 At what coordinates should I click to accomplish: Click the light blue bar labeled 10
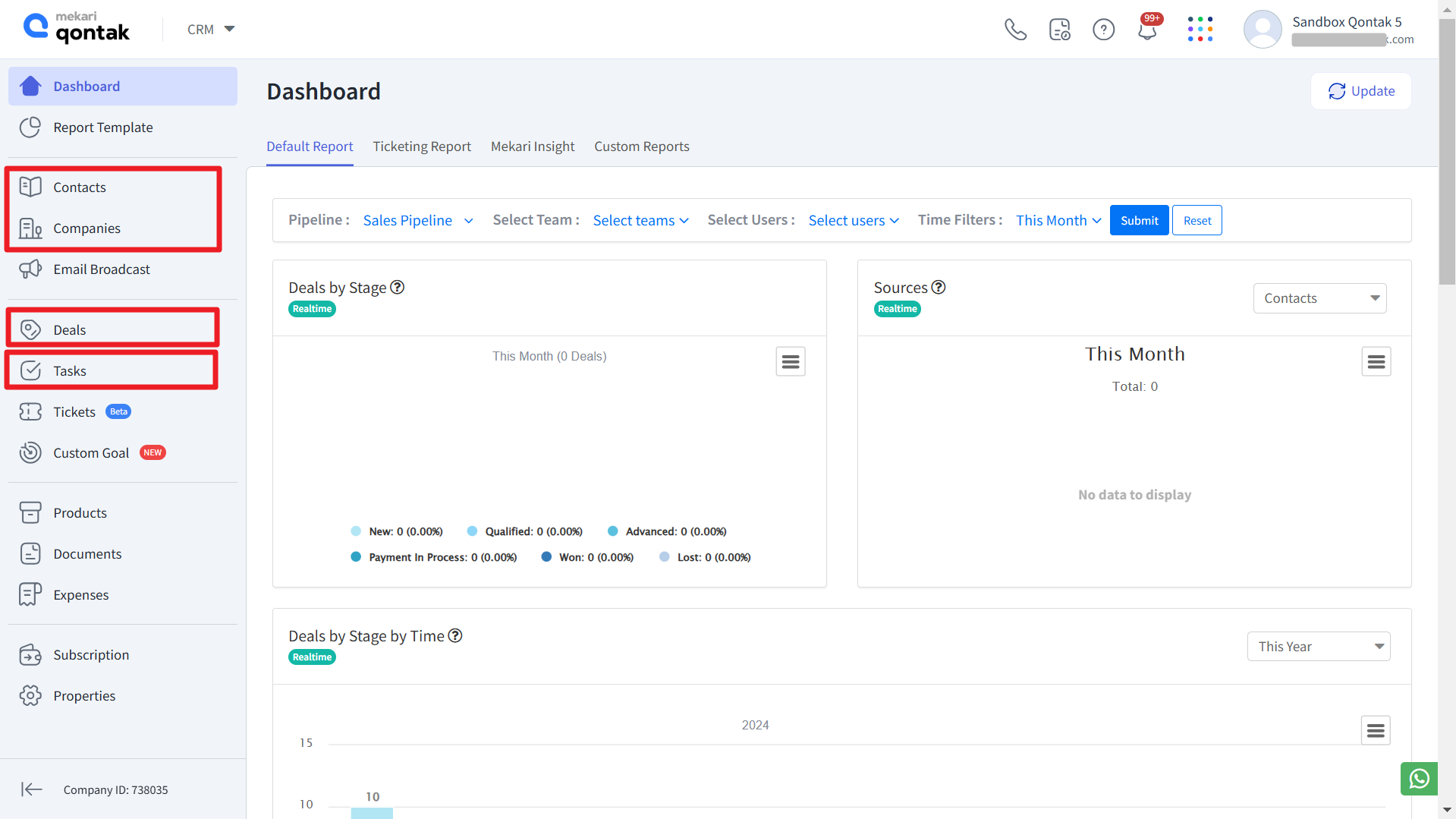coord(372,813)
